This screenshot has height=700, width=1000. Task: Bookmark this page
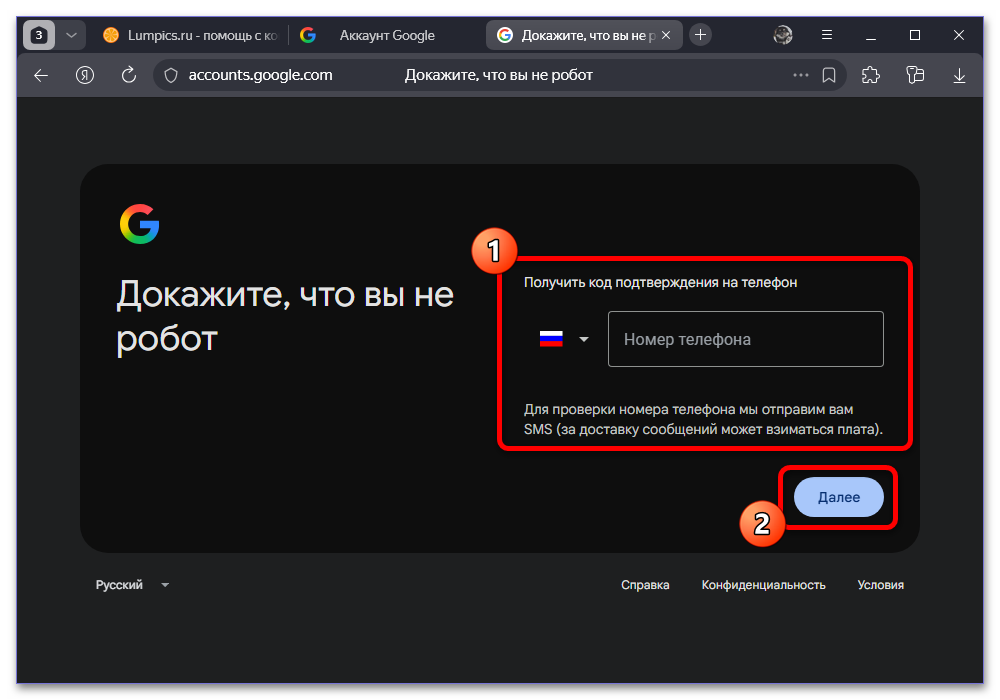point(828,75)
